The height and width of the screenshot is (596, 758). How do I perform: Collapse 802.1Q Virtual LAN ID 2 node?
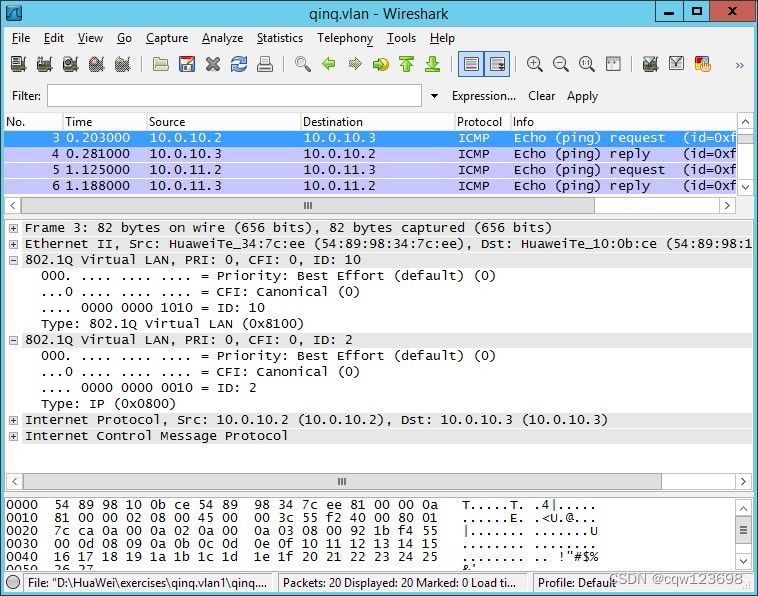(x=14, y=340)
